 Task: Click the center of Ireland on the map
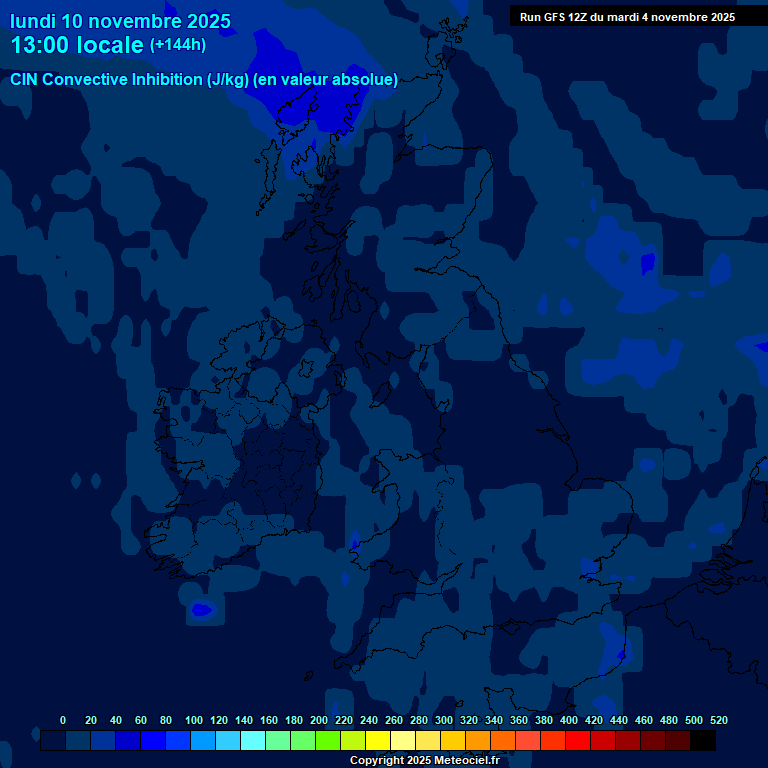click(x=235, y=450)
